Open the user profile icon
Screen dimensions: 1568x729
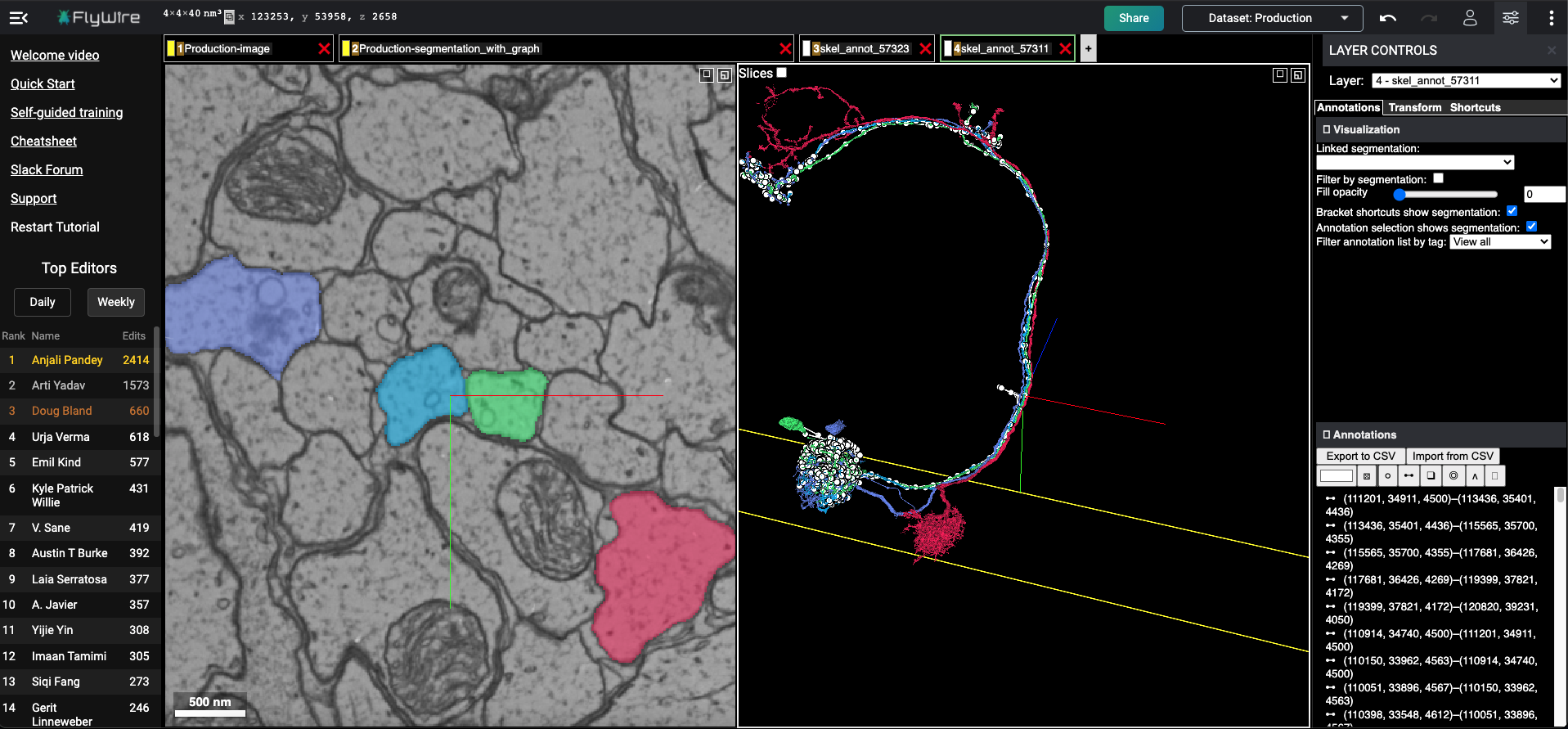coord(1470,18)
